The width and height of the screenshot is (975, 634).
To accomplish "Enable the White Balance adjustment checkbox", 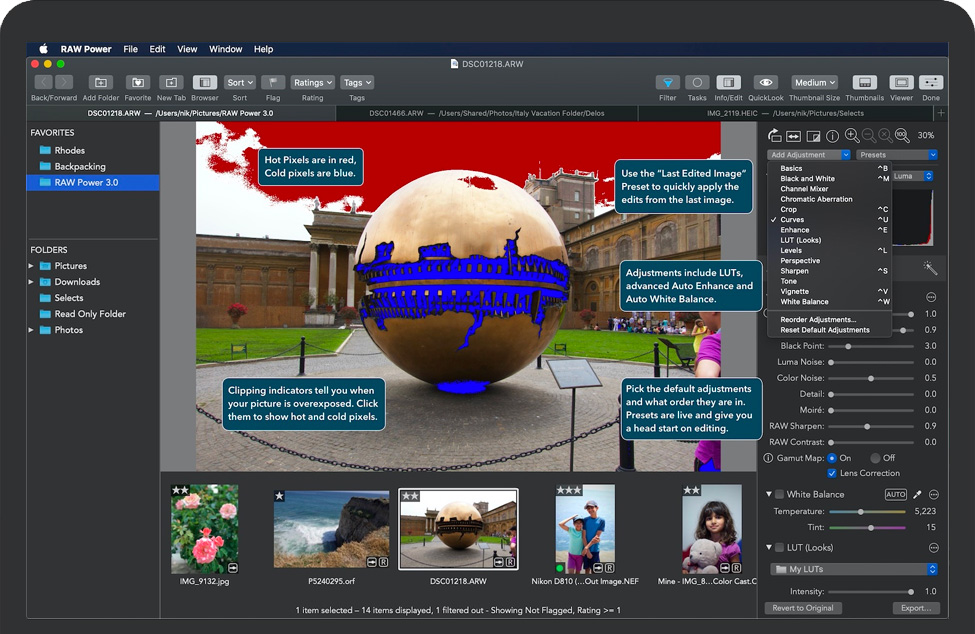I will (x=780, y=494).
